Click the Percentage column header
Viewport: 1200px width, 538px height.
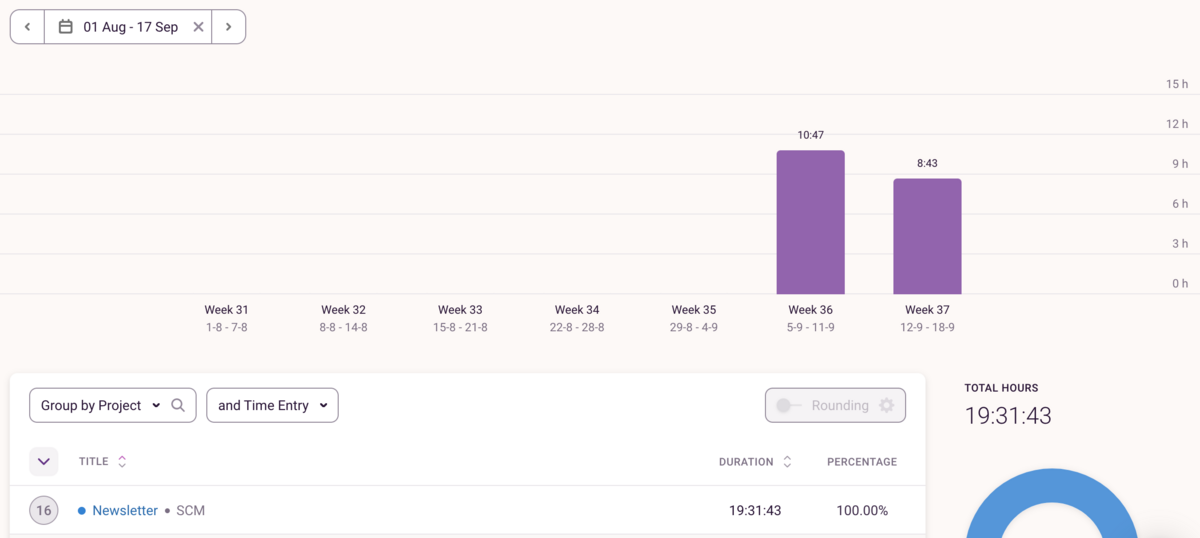click(x=862, y=462)
